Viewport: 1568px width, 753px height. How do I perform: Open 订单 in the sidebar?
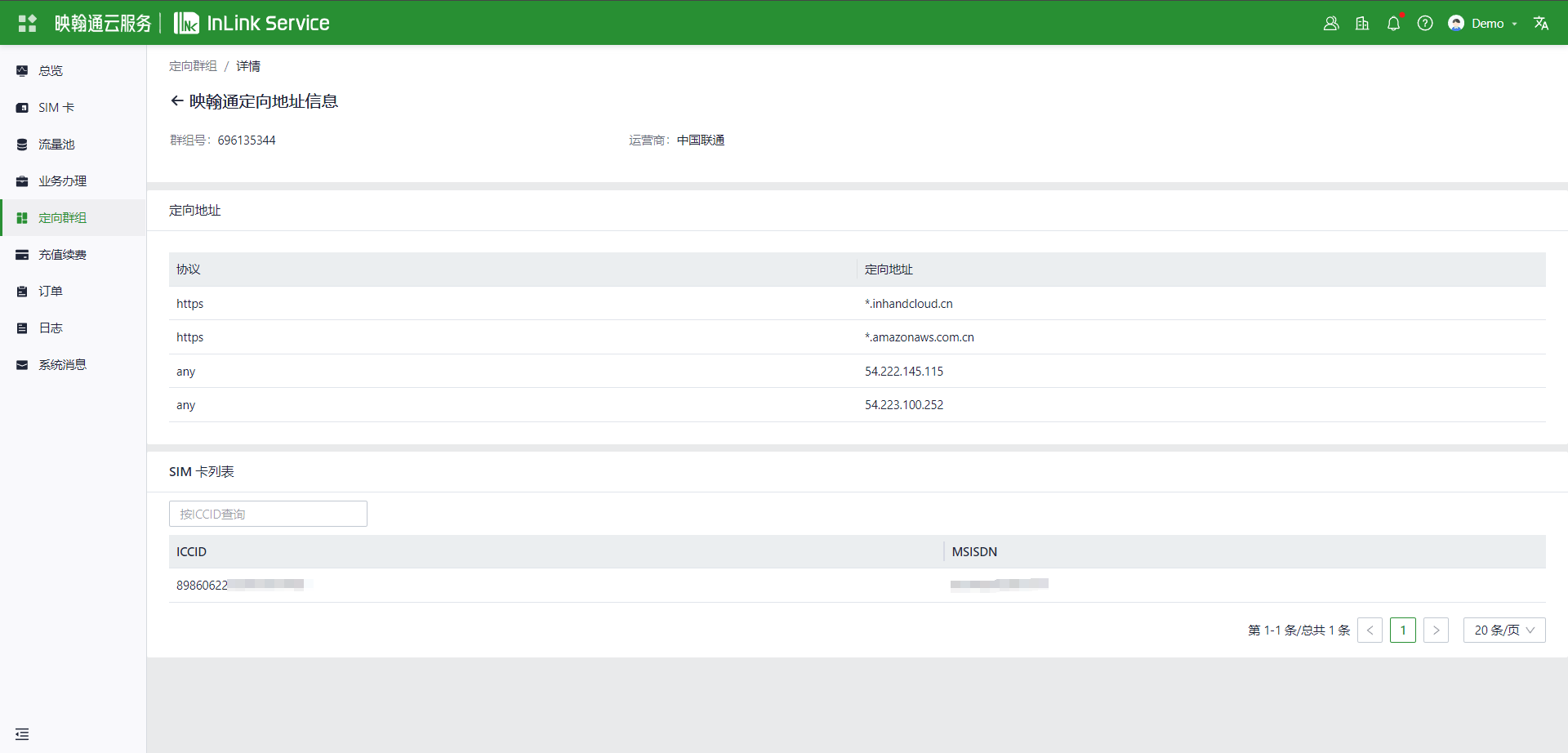73,292
